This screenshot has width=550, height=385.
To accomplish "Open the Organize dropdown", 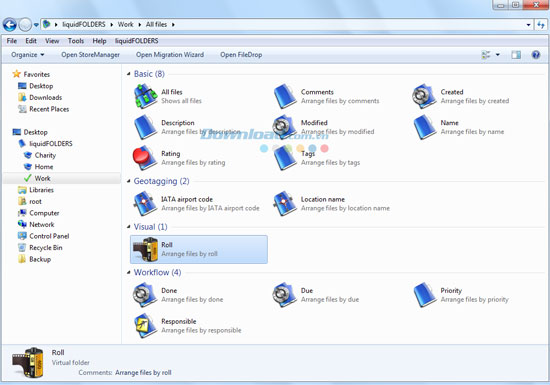I will pos(28,55).
